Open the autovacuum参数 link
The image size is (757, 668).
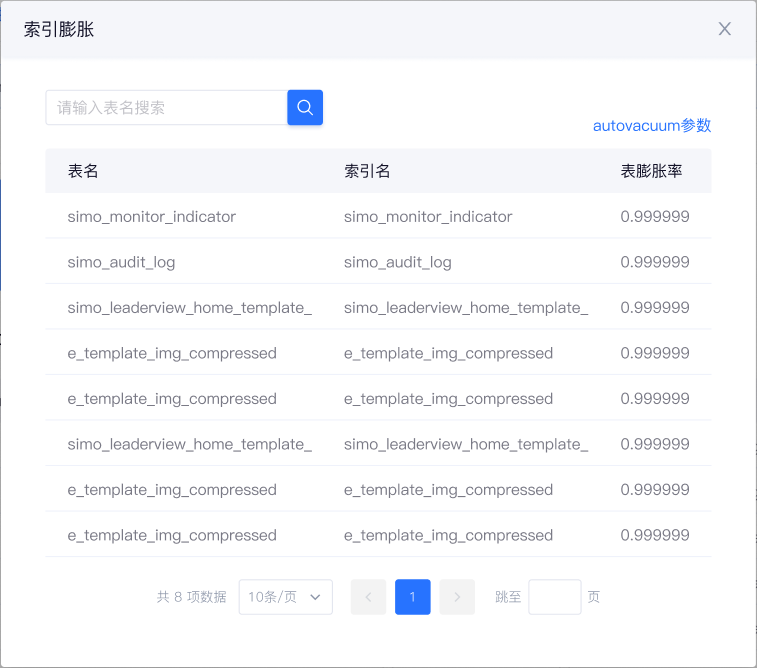pyautogui.click(x=652, y=126)
